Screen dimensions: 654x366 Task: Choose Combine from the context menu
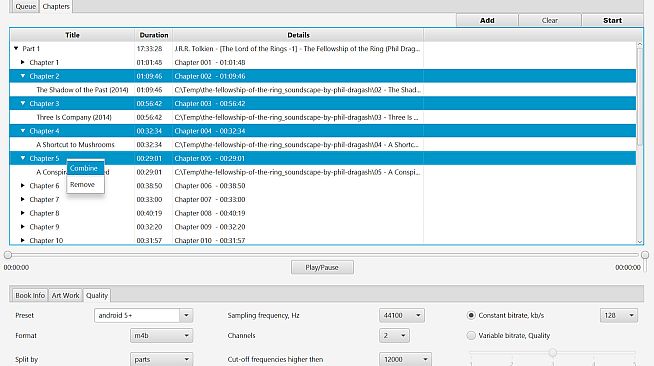tap(85, 168)
